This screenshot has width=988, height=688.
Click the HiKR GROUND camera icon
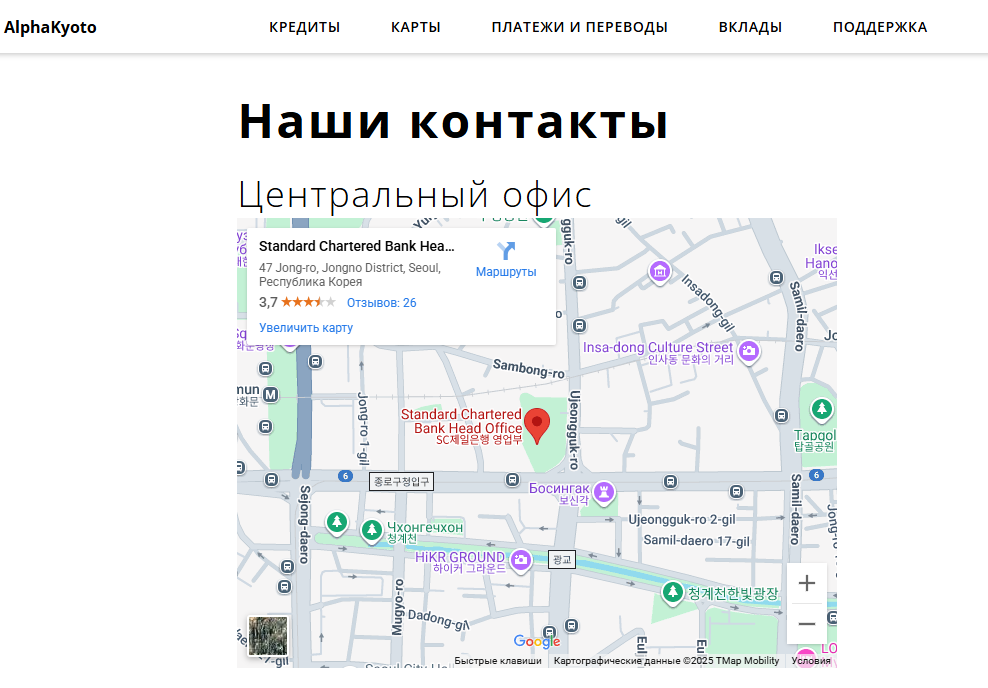click(520, 559)
